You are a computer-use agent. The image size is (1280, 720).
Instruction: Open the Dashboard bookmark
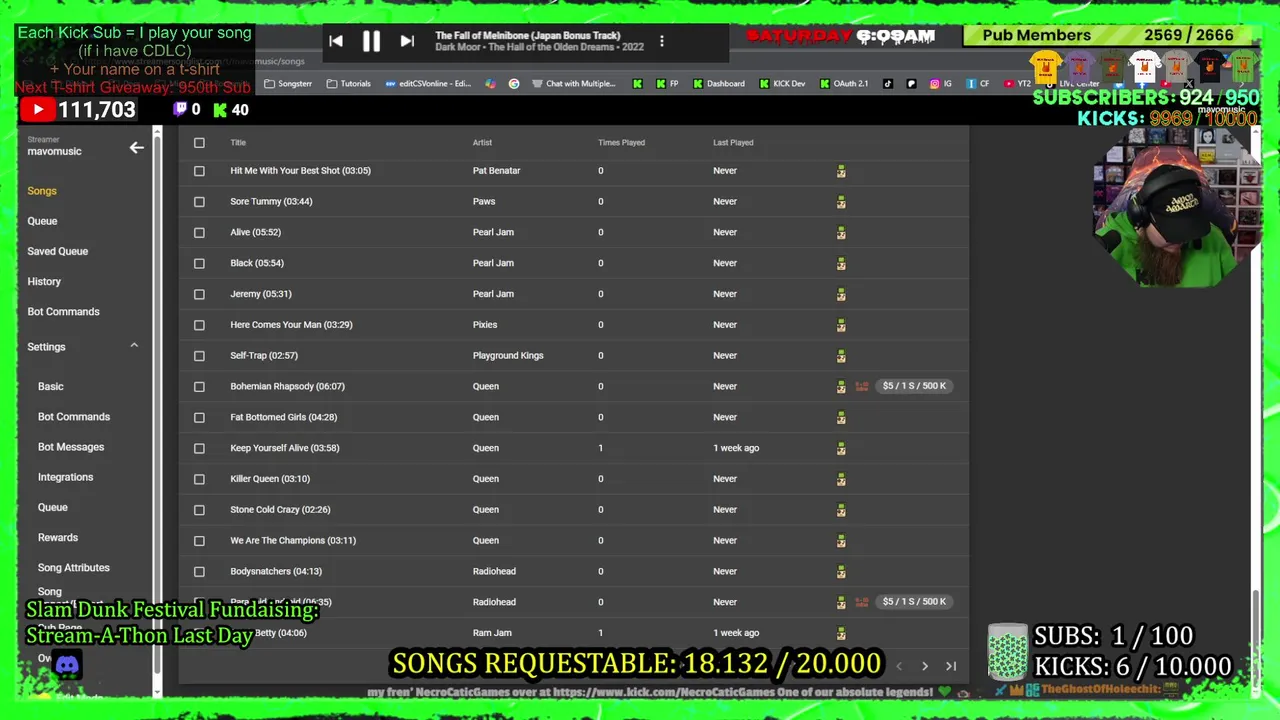point(719,84)
